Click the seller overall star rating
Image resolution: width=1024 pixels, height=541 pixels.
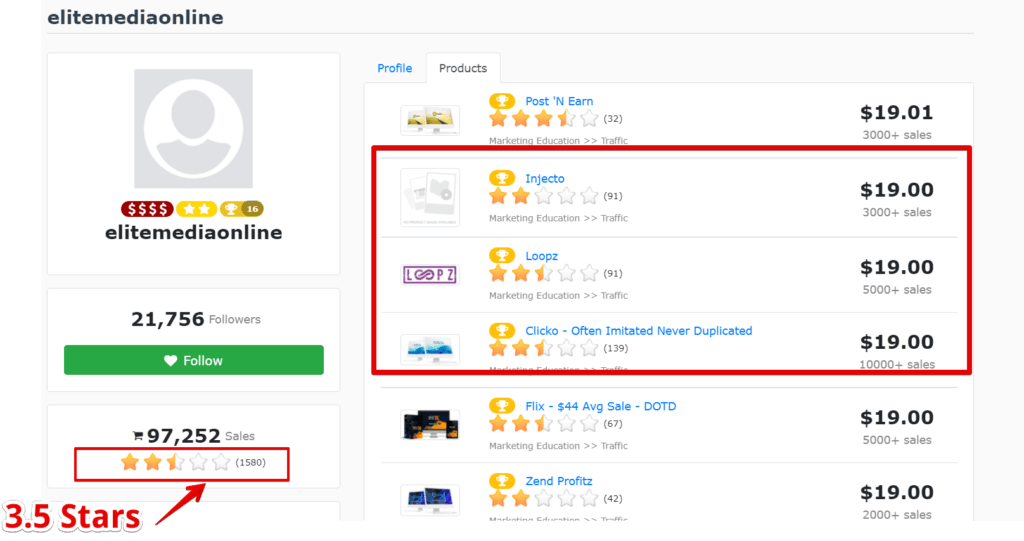[176, 463]
